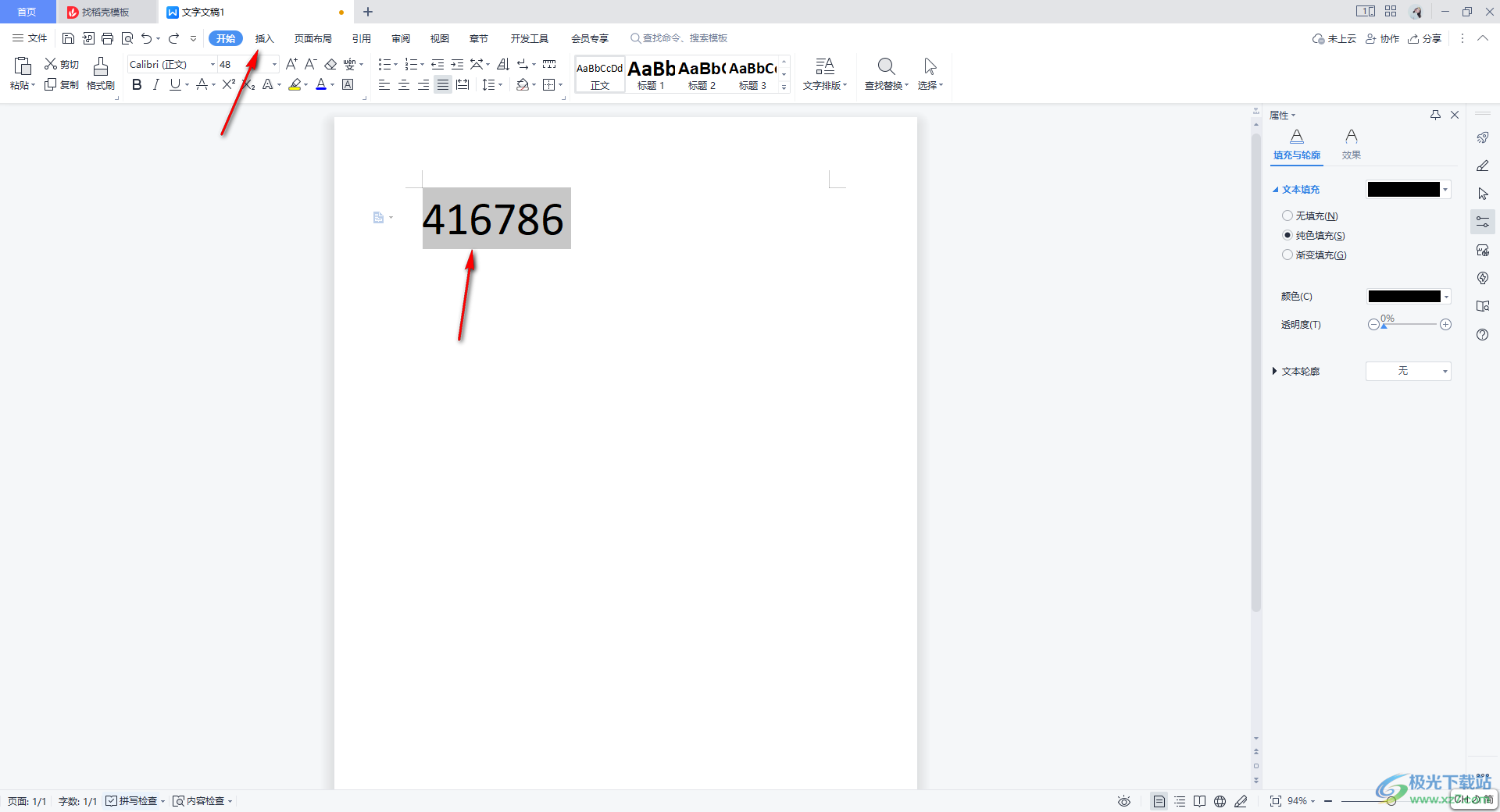
Task: Click the Save icon in quick access toolbar
Action: point(68,38)
